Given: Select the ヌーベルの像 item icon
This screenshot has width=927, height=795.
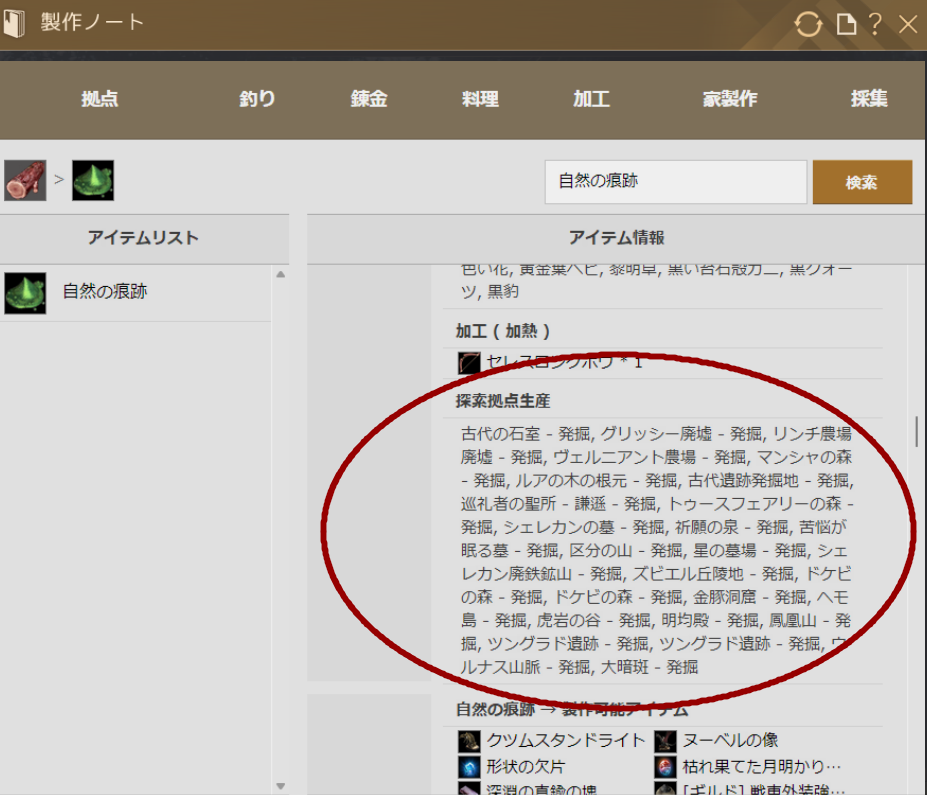Looking at the screenshot, I should (x=666, y=741).
